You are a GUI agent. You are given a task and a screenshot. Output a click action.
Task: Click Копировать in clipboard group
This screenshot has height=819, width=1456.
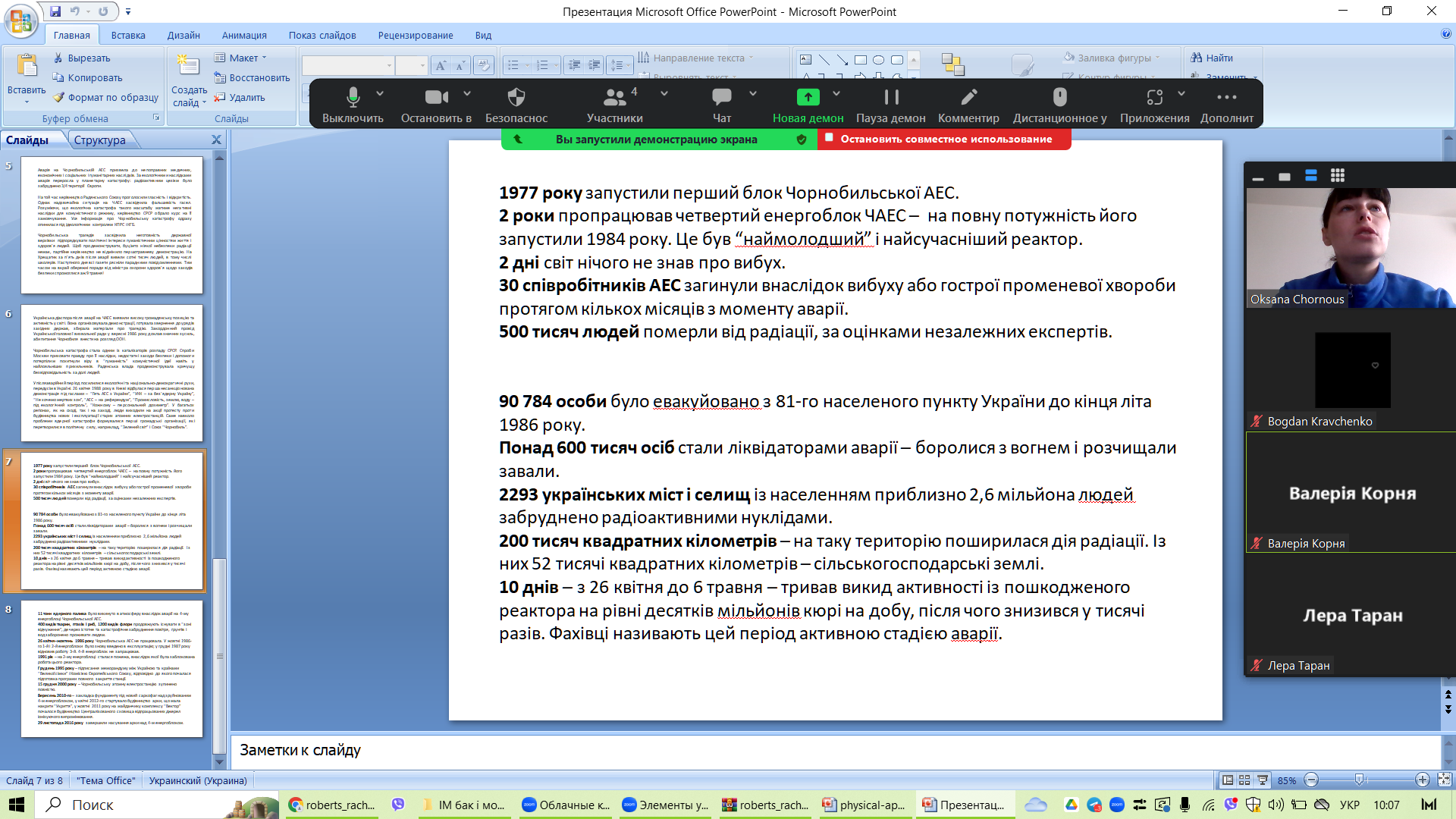[87, 77]
